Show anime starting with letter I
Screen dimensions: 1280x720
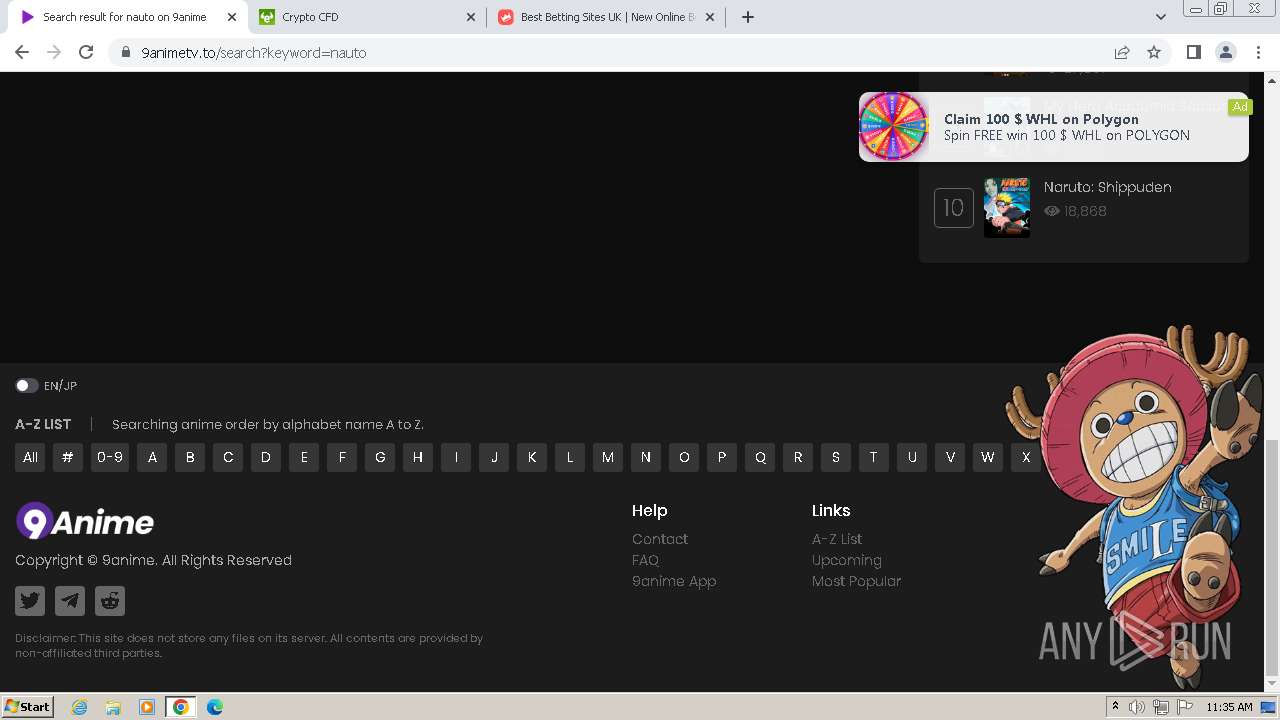click(456, 457)
